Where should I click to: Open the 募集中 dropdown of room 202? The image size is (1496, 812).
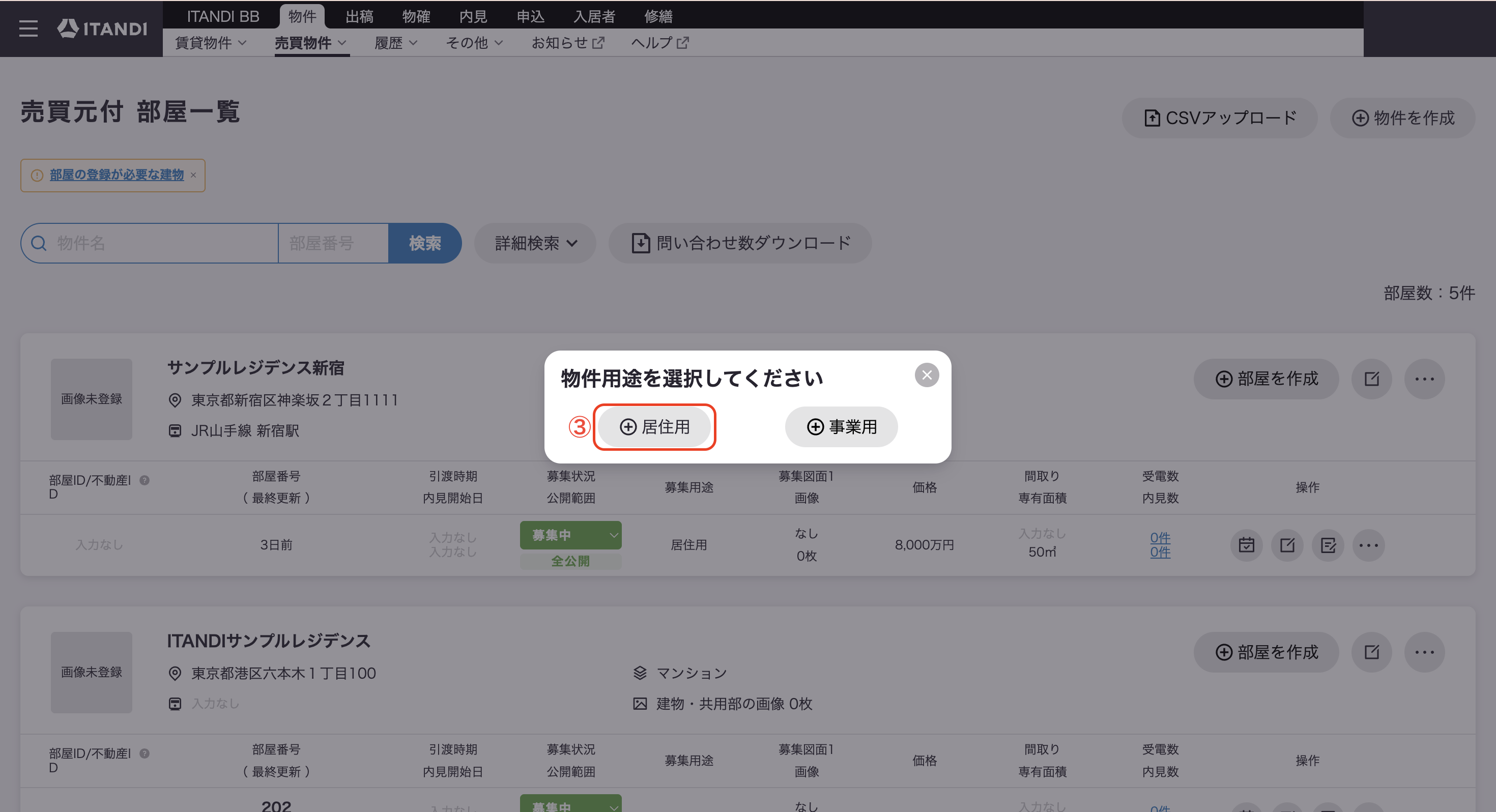click(x=570, y=804)
